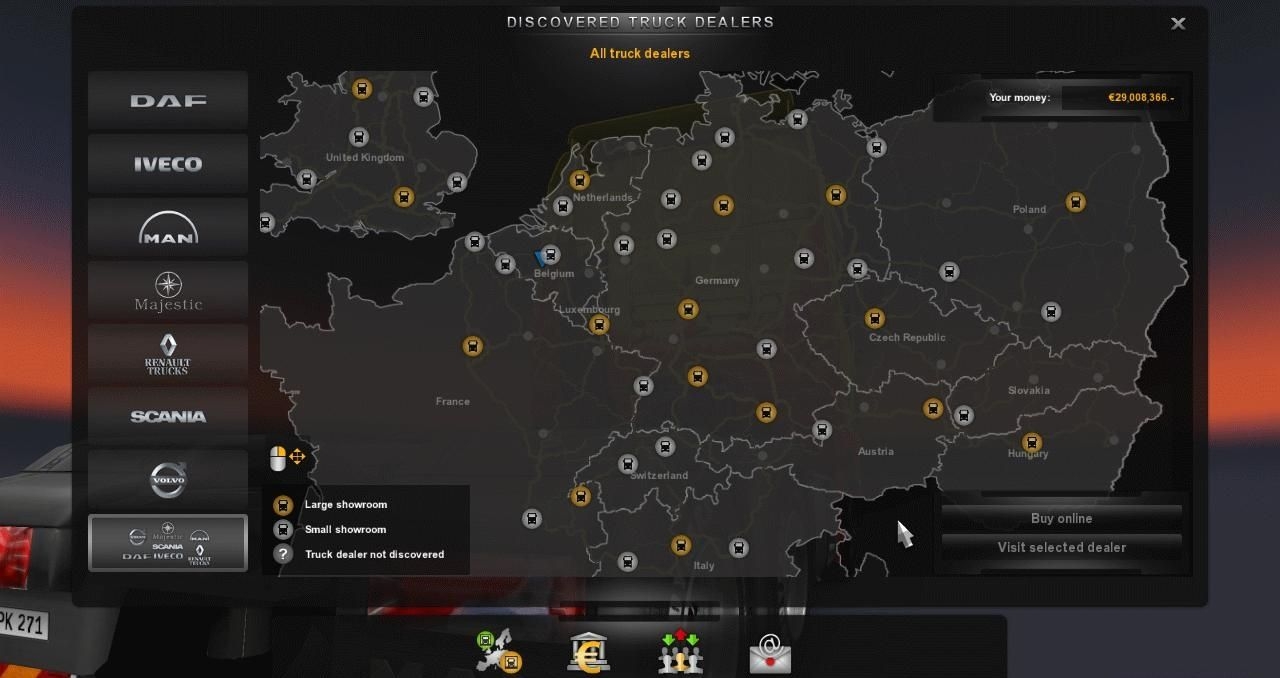Click Buy online button

click(x=1061, y=518)
